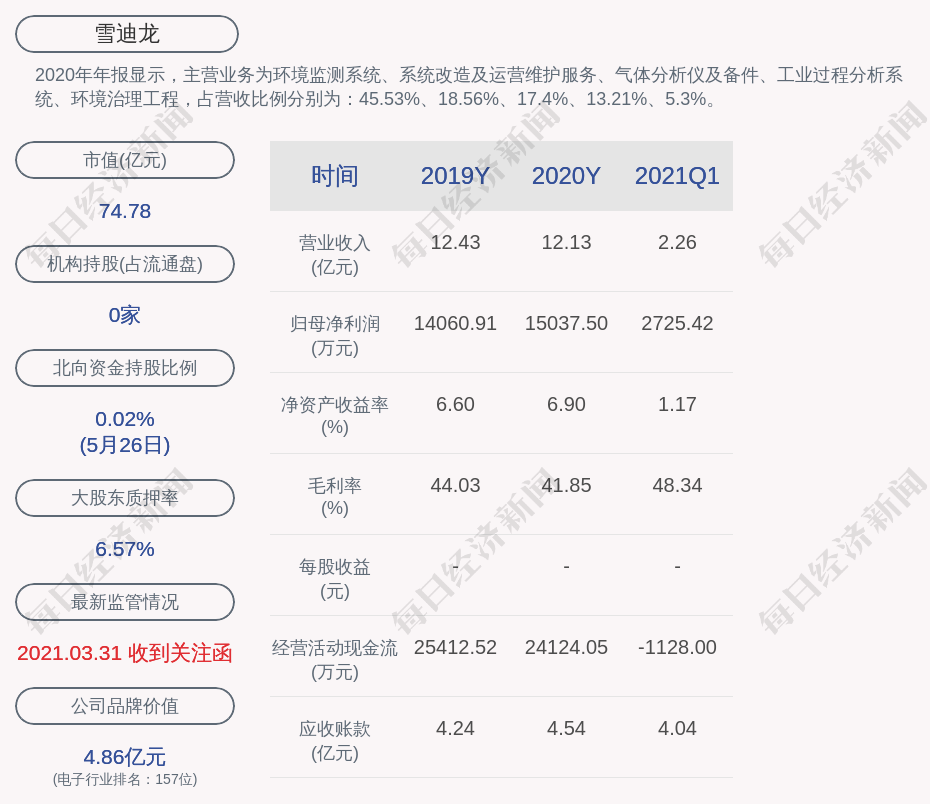Select gross margin 48.34
Viewport: 930px width, 804px height.
click(677, 486)
